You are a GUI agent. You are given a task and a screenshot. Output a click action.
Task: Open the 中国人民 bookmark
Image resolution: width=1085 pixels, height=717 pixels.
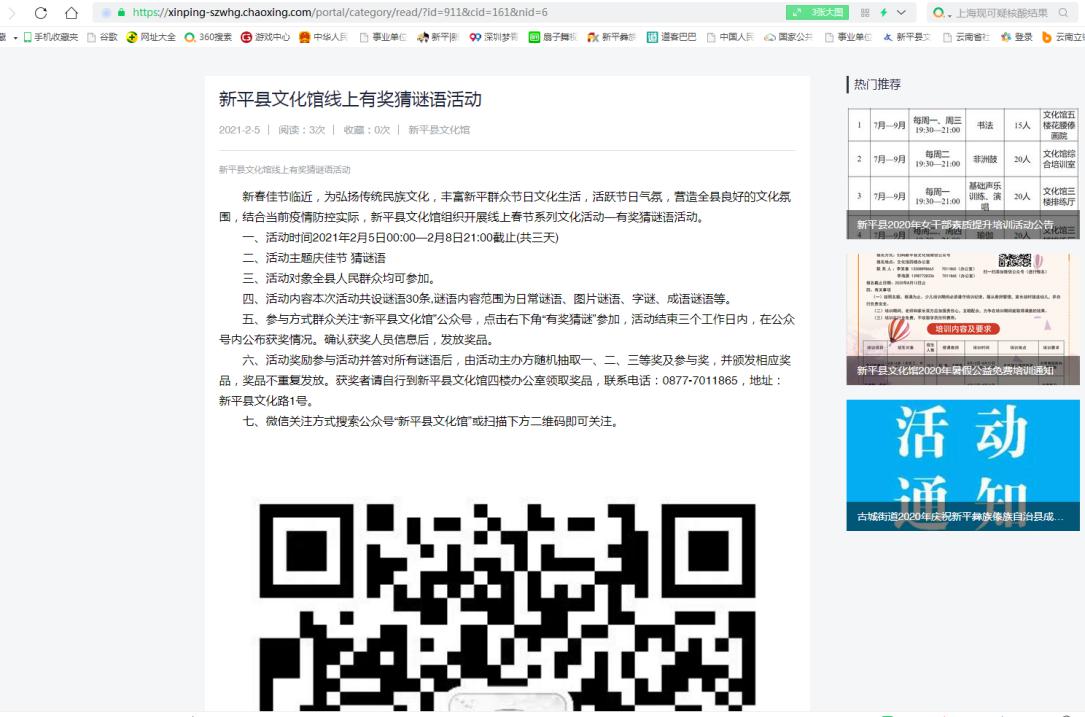(x=730, y=37)
